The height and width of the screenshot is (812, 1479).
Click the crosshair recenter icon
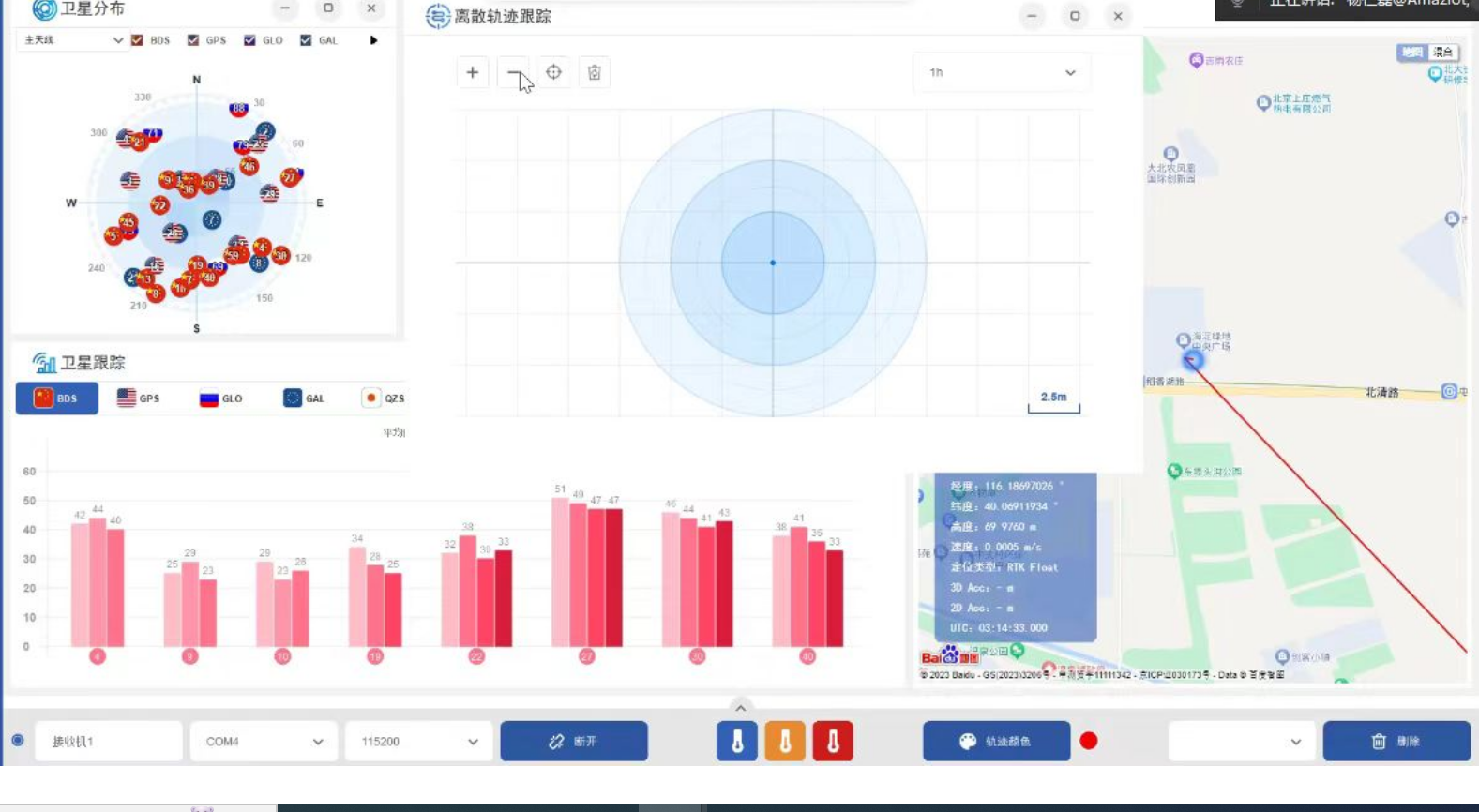553,72
